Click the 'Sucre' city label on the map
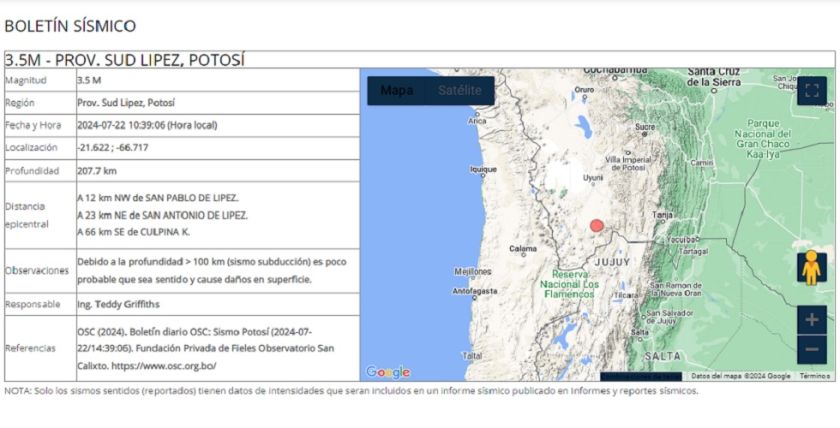 click(645, 127)
